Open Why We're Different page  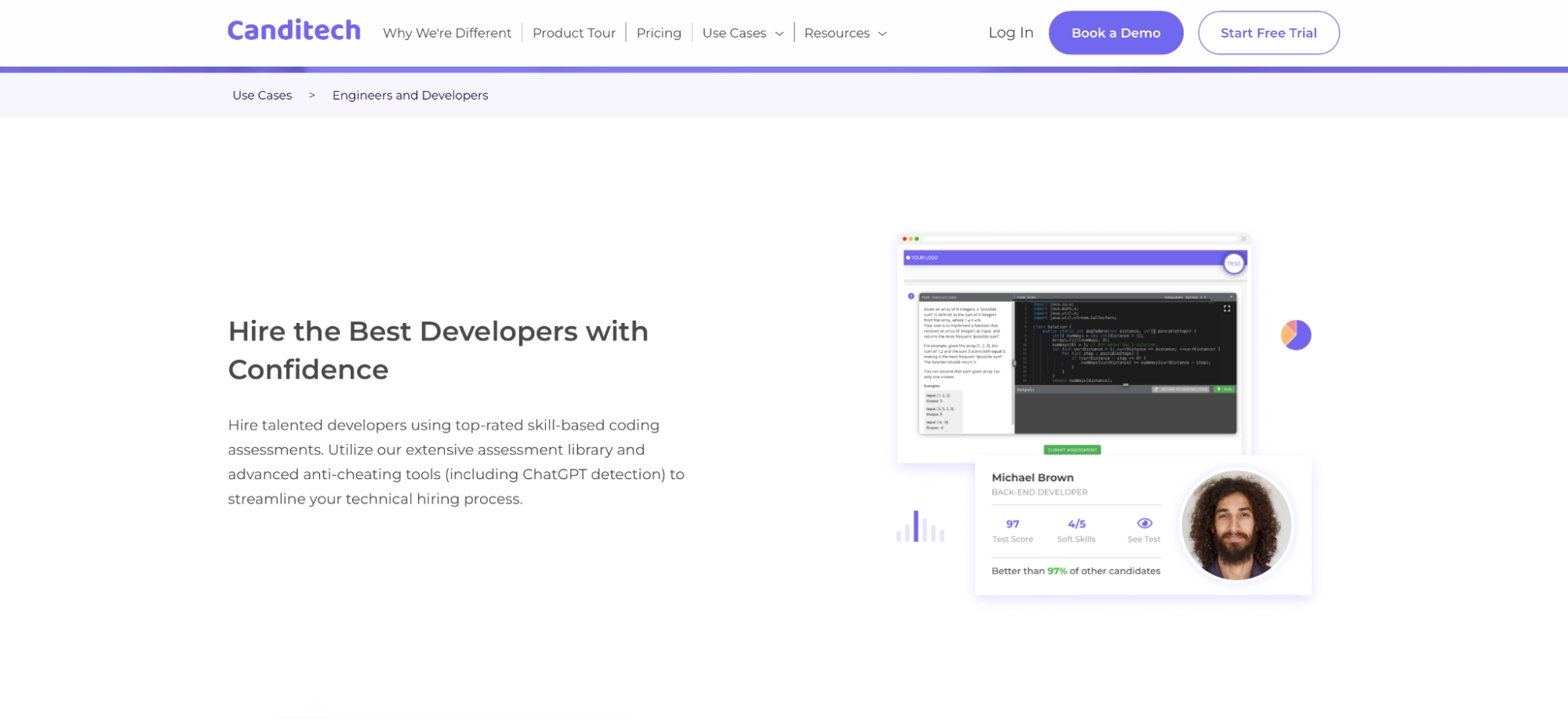(447, 33)
